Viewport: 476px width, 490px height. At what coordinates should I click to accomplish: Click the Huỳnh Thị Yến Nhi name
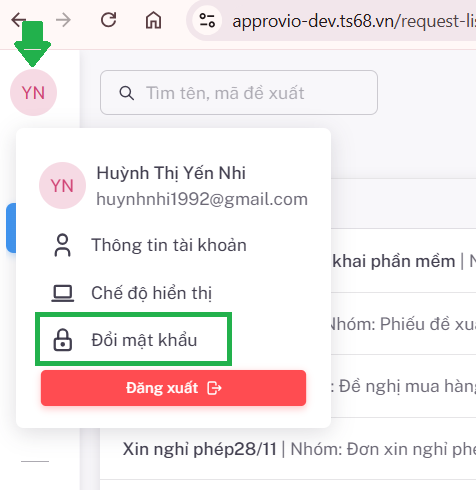coord(171,173)
